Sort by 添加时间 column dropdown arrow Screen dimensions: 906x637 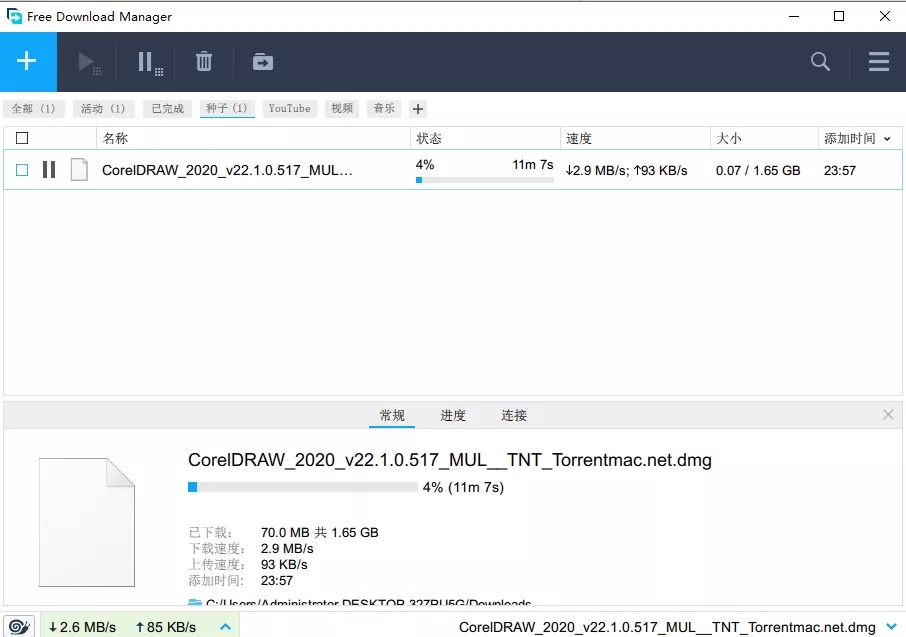point(887,139)
